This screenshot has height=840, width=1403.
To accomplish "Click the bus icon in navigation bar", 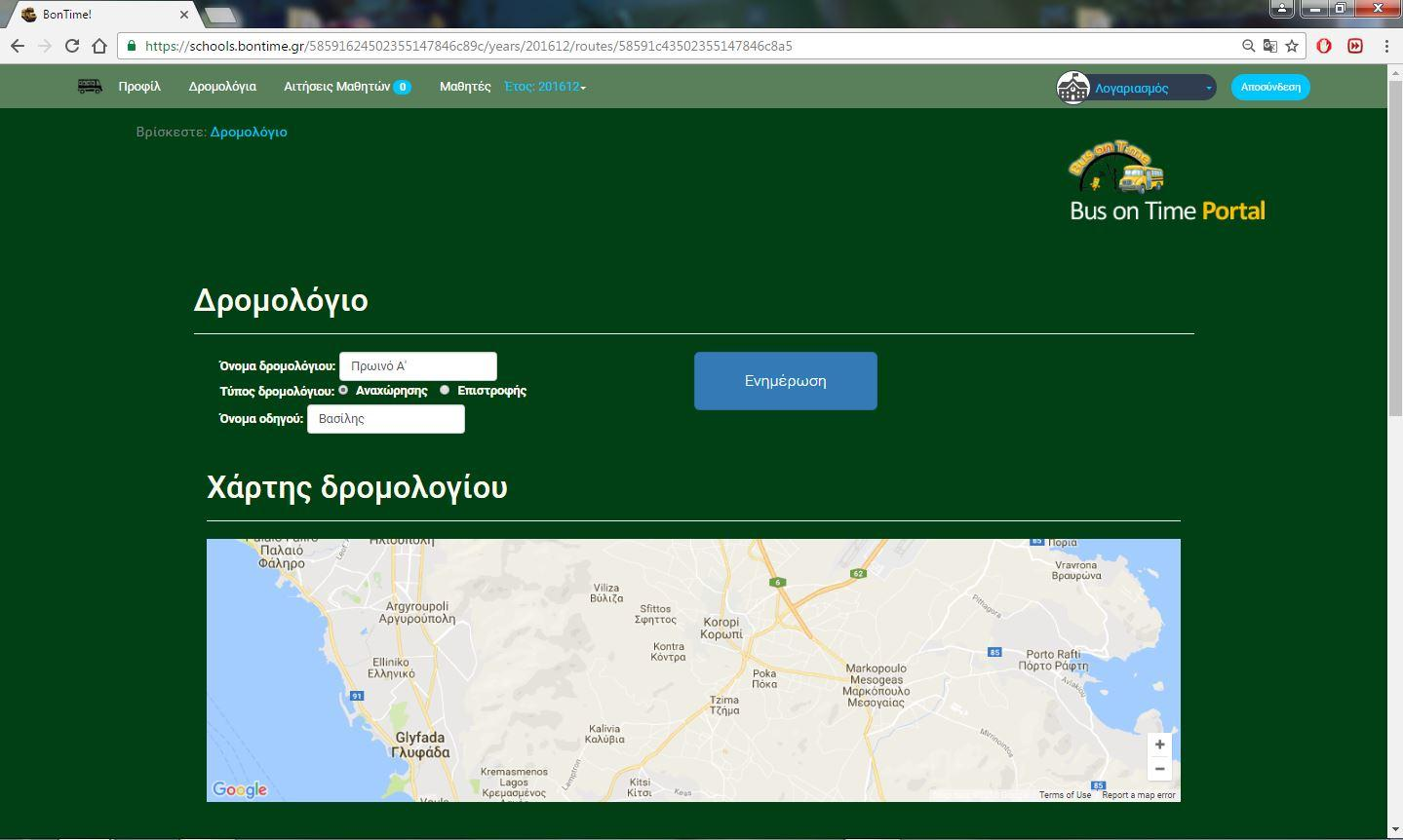I will tap(90, 86).
